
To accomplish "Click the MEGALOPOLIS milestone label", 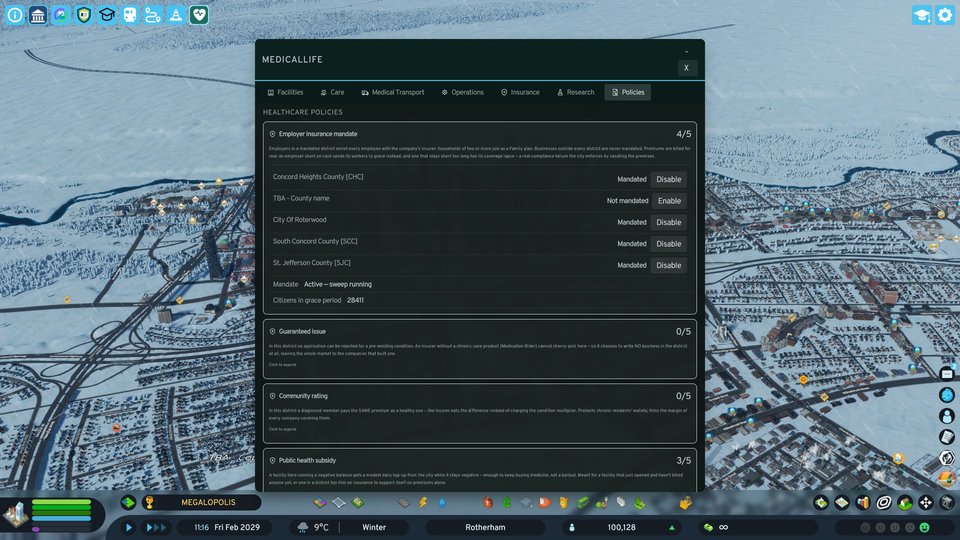I will [208, 503].
